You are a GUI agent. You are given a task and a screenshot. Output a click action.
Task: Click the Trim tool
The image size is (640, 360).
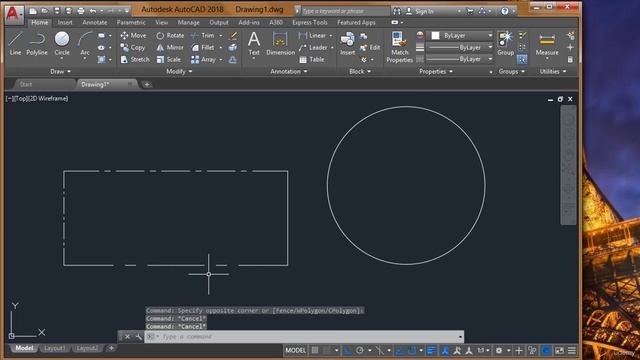(203, 36)
